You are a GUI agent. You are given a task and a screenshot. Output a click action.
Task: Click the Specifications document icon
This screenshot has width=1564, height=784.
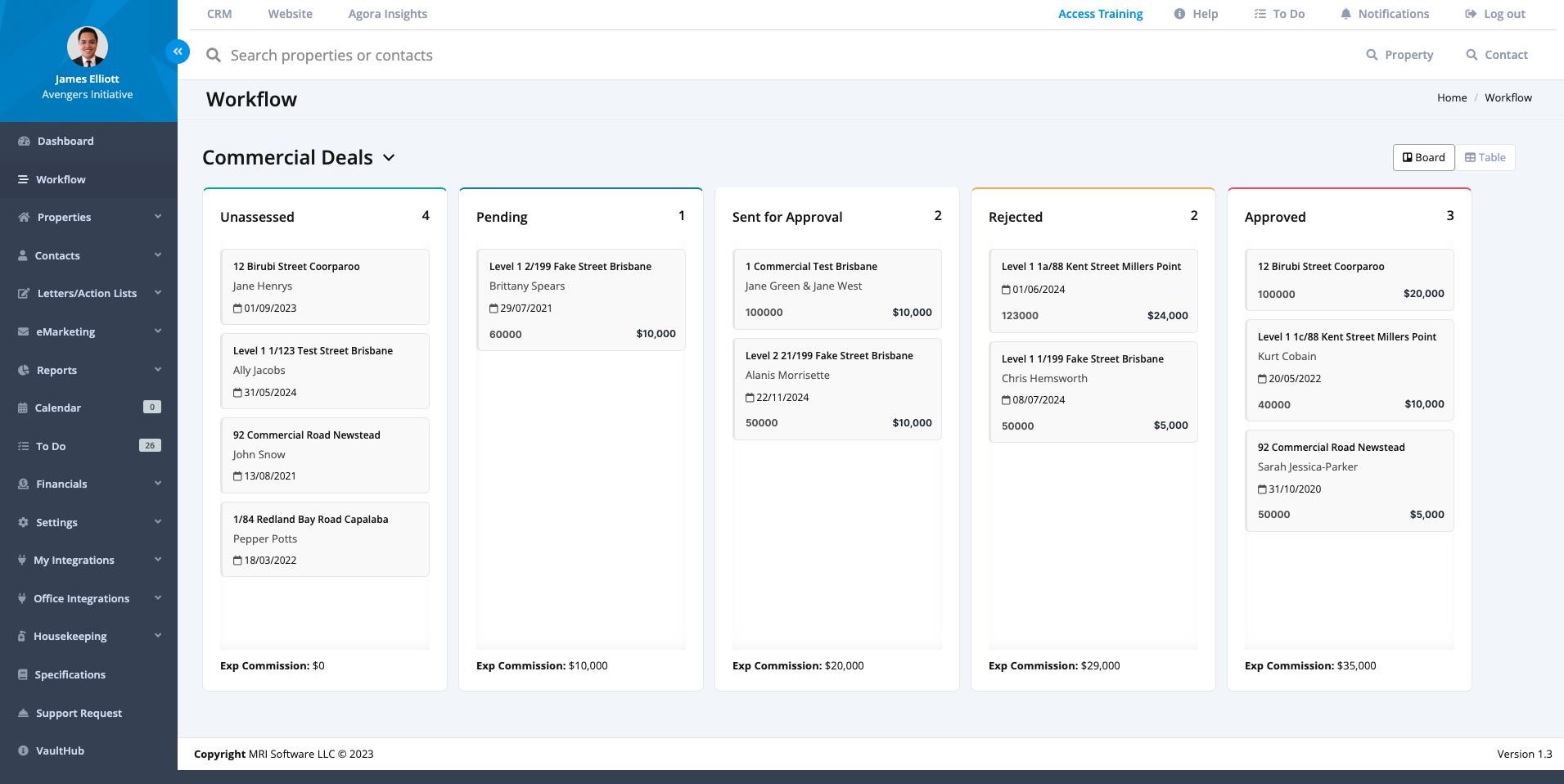[x=23, y=674]
